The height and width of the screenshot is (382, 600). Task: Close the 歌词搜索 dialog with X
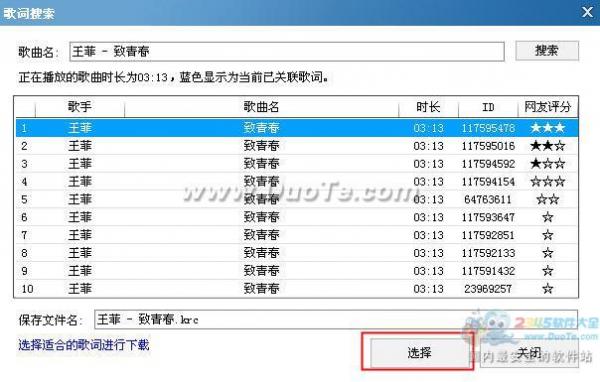point(587,12)
